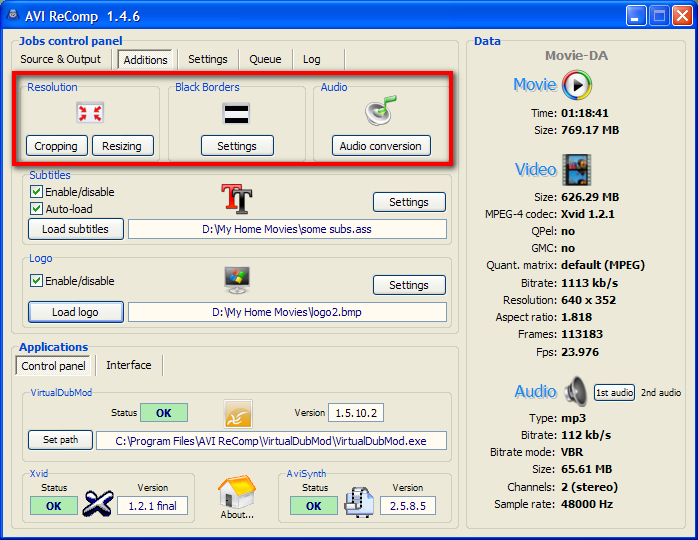This screenshot has width=698, height=540.
Task: Open the Queue tab
Action: point(265,59)
